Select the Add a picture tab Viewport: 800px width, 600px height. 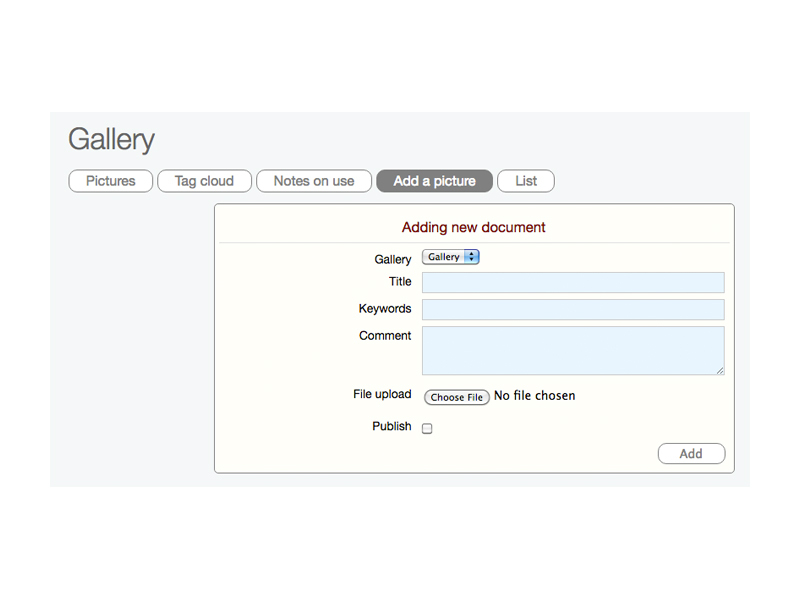434,181
